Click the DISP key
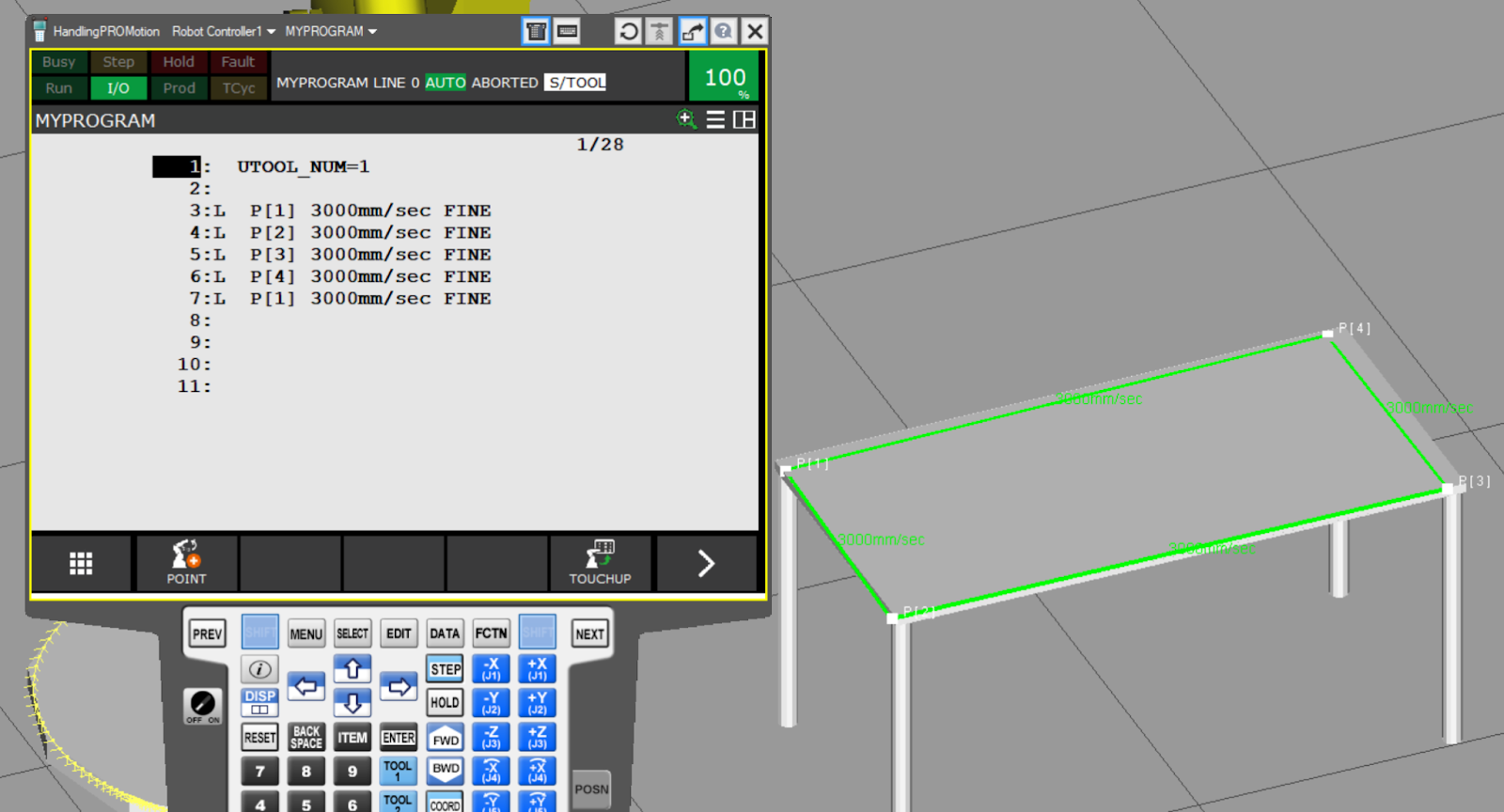1504x812 pixels. [260, 702]
